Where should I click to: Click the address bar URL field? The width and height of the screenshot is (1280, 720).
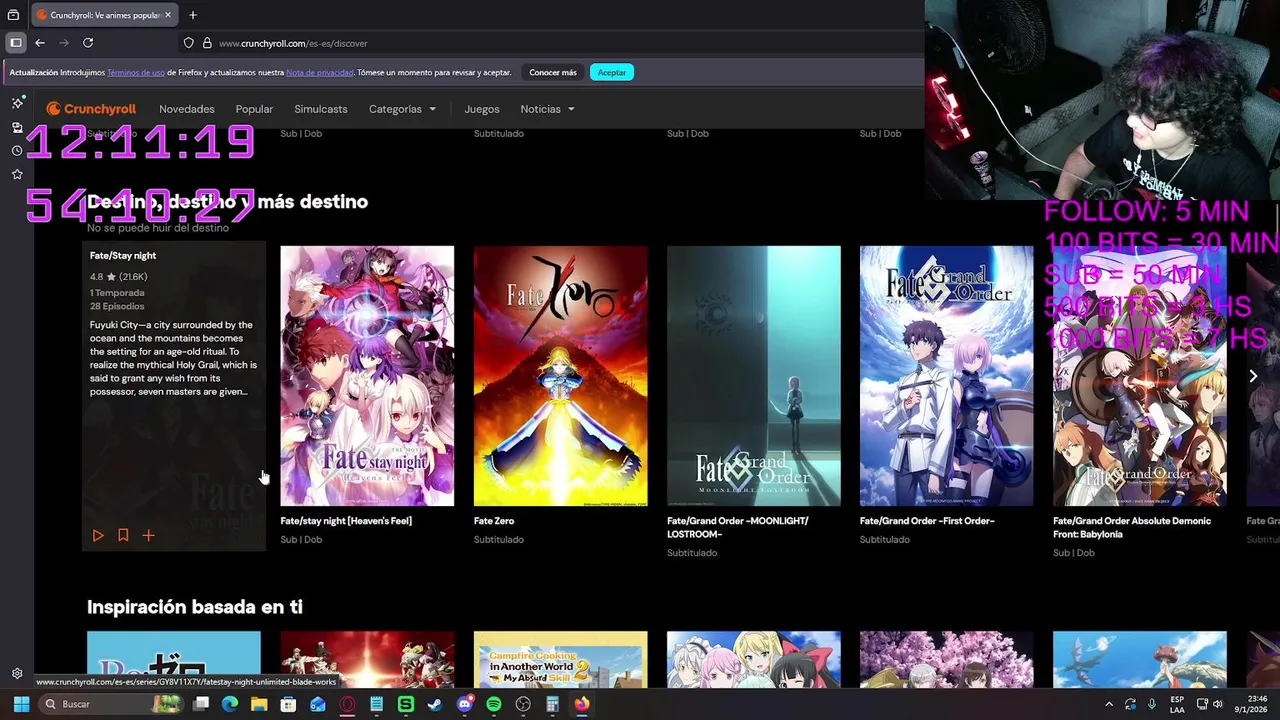(550, 43)
